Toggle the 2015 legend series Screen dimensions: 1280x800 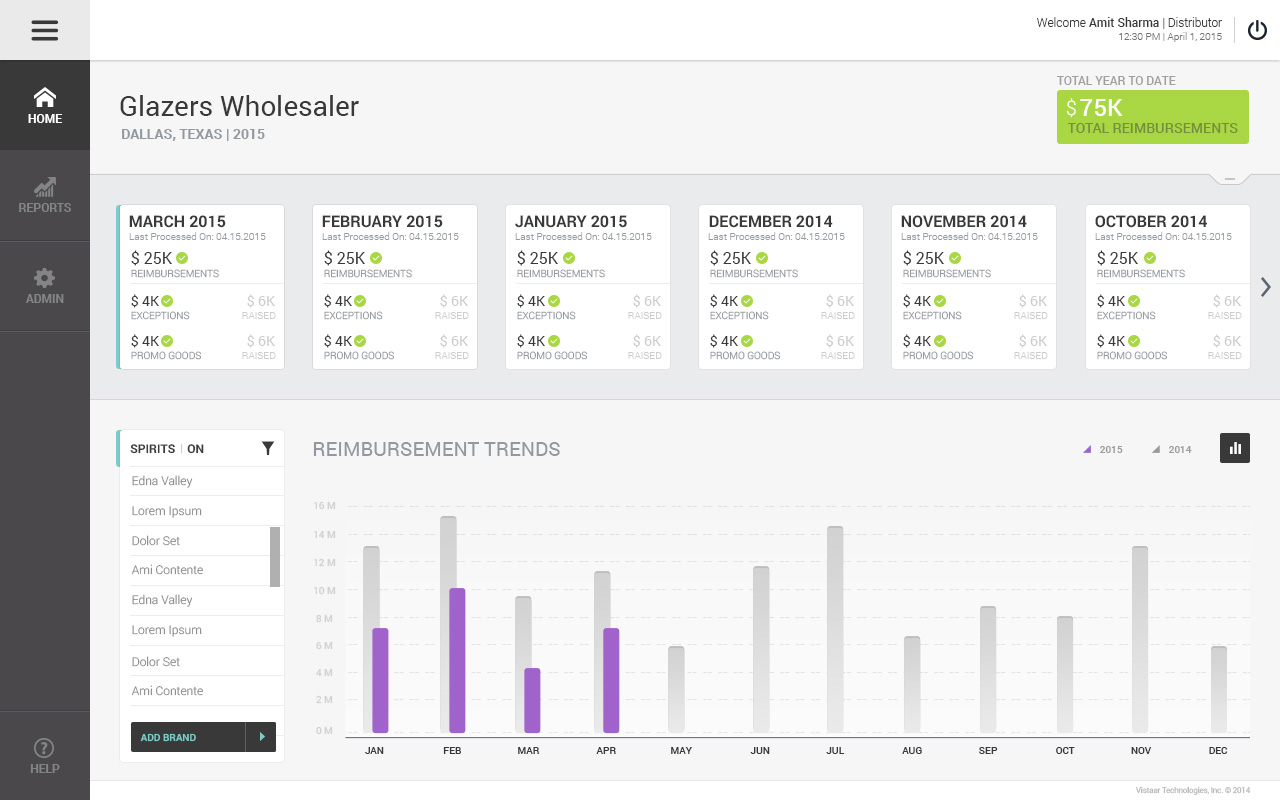[x=1103, y=450]
